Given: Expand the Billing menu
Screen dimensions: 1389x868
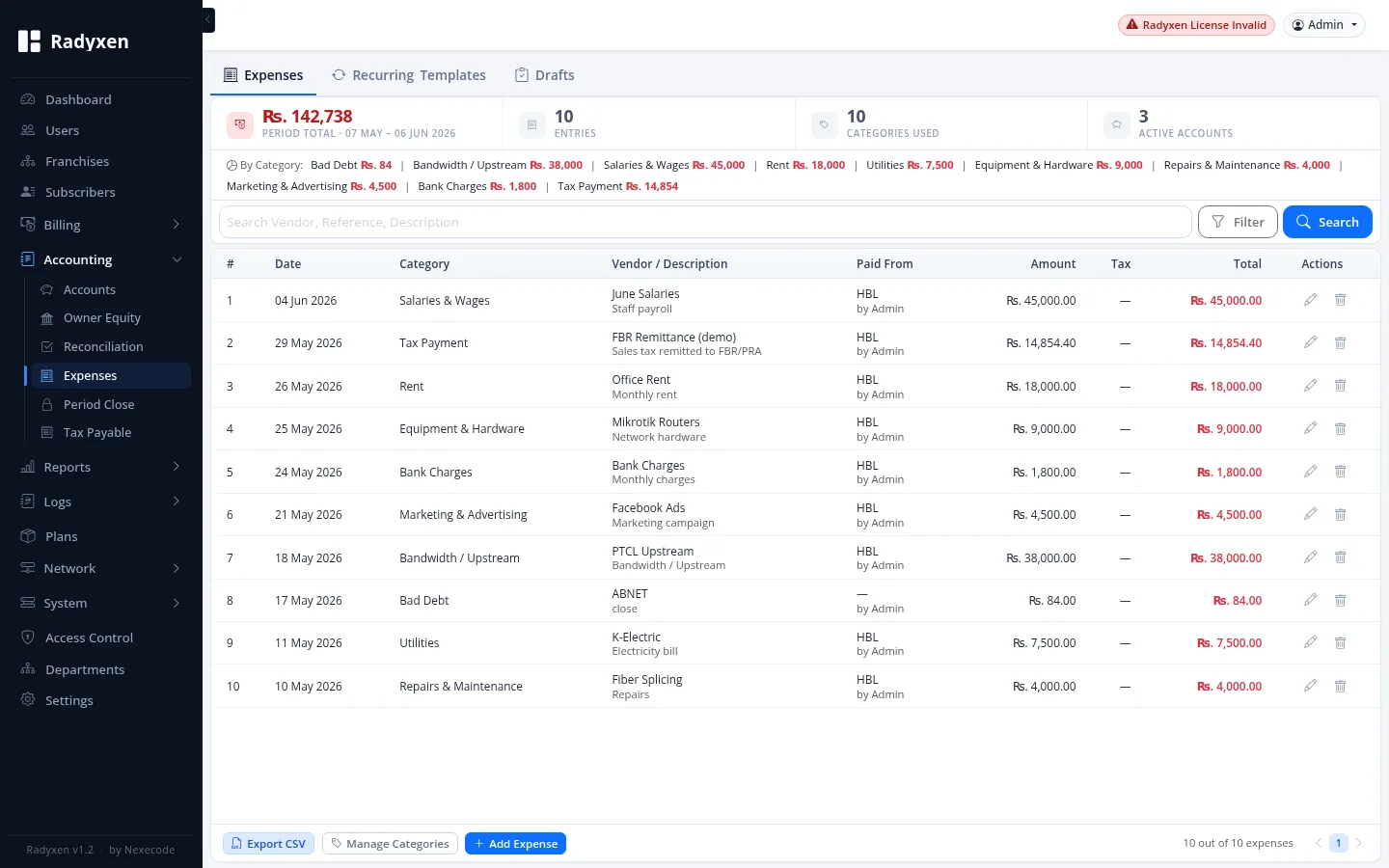Looking at the screenshot, I should coord(101,225).
